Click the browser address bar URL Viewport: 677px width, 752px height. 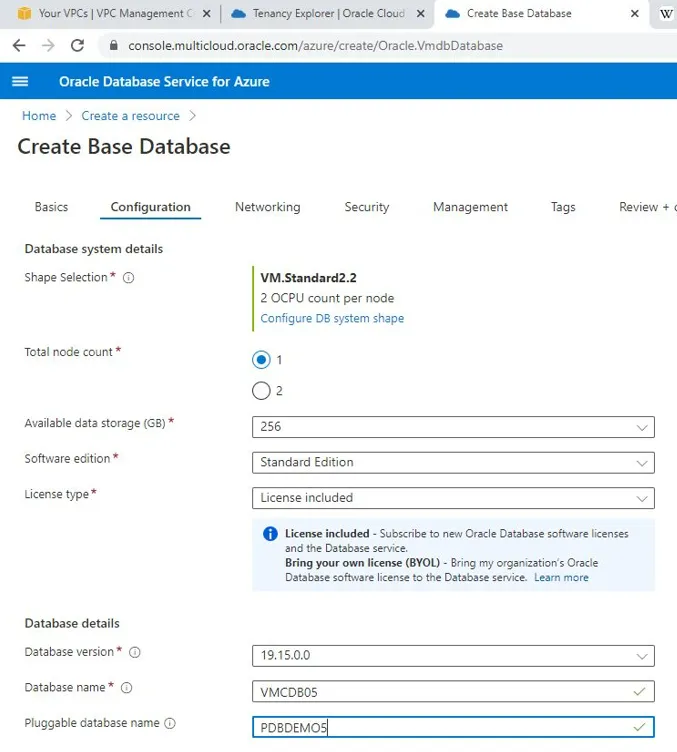pyautogui.click(x=315, y=46)
